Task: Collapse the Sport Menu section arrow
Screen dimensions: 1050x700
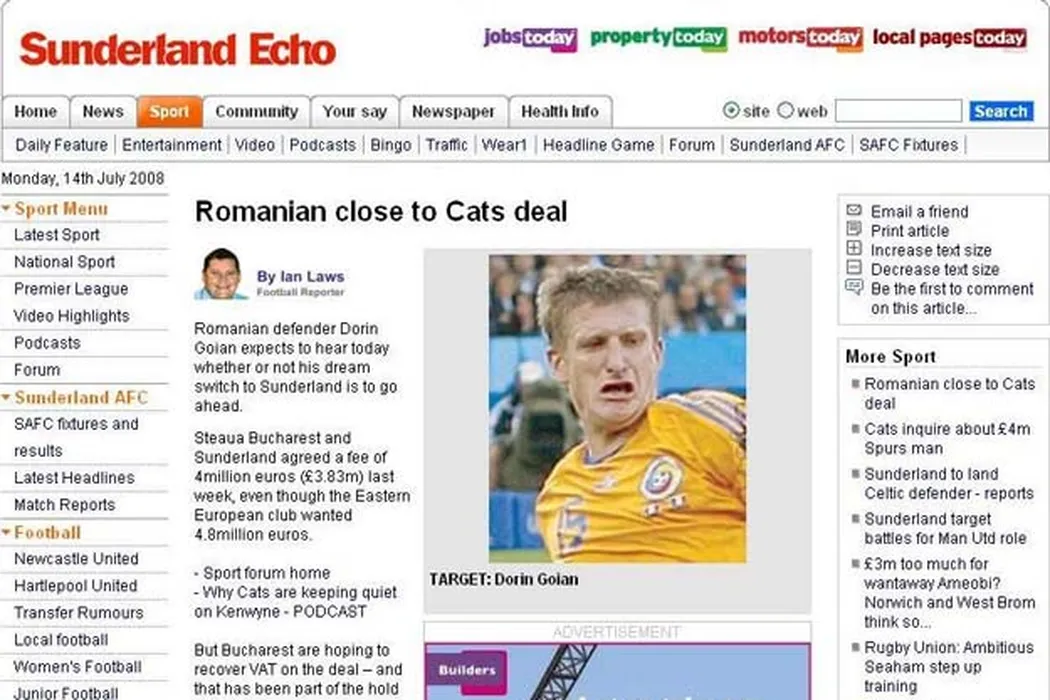Action: [6, 208]
